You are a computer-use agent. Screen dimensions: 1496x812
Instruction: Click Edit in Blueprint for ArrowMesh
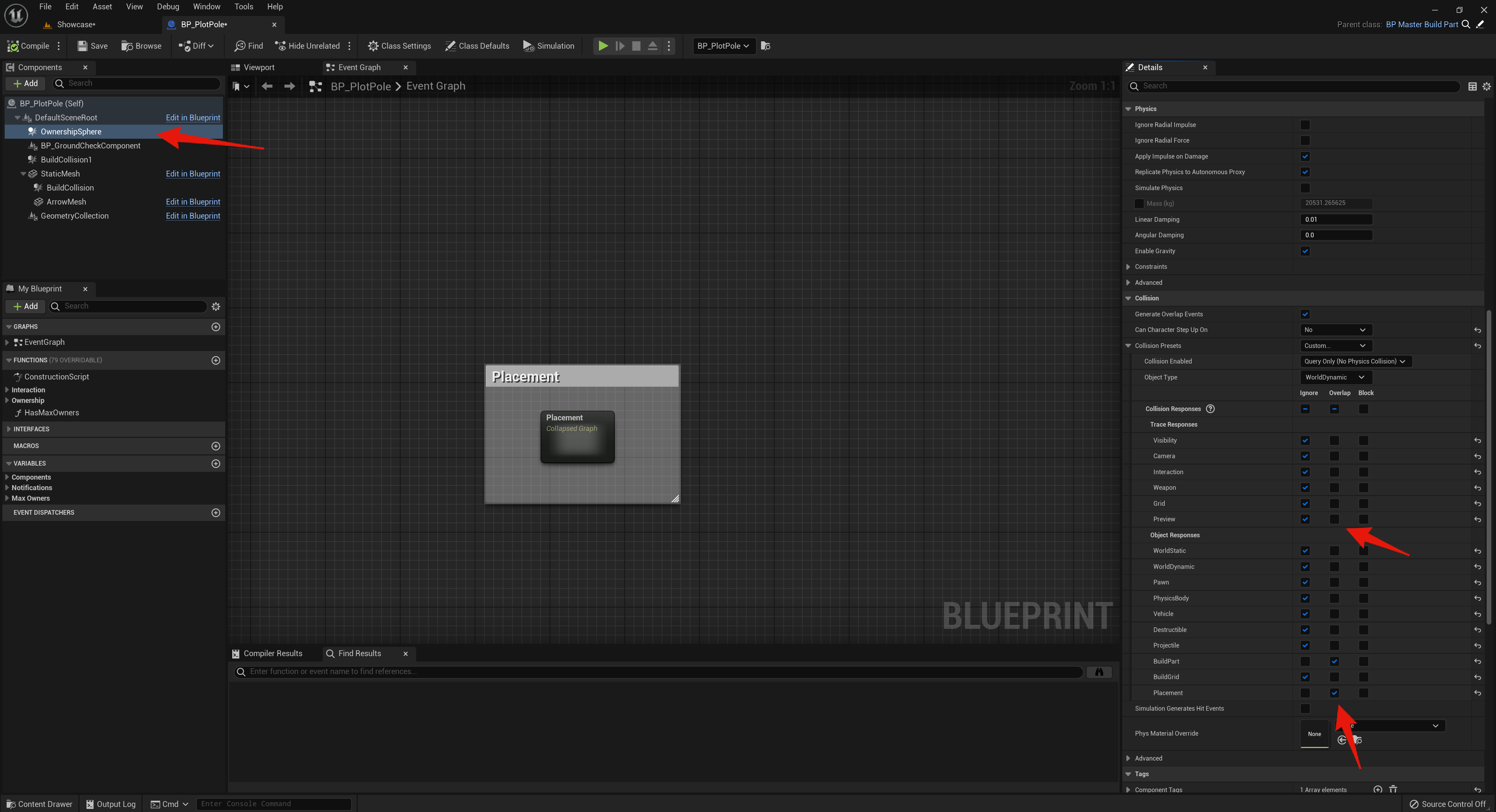[193, 201]
